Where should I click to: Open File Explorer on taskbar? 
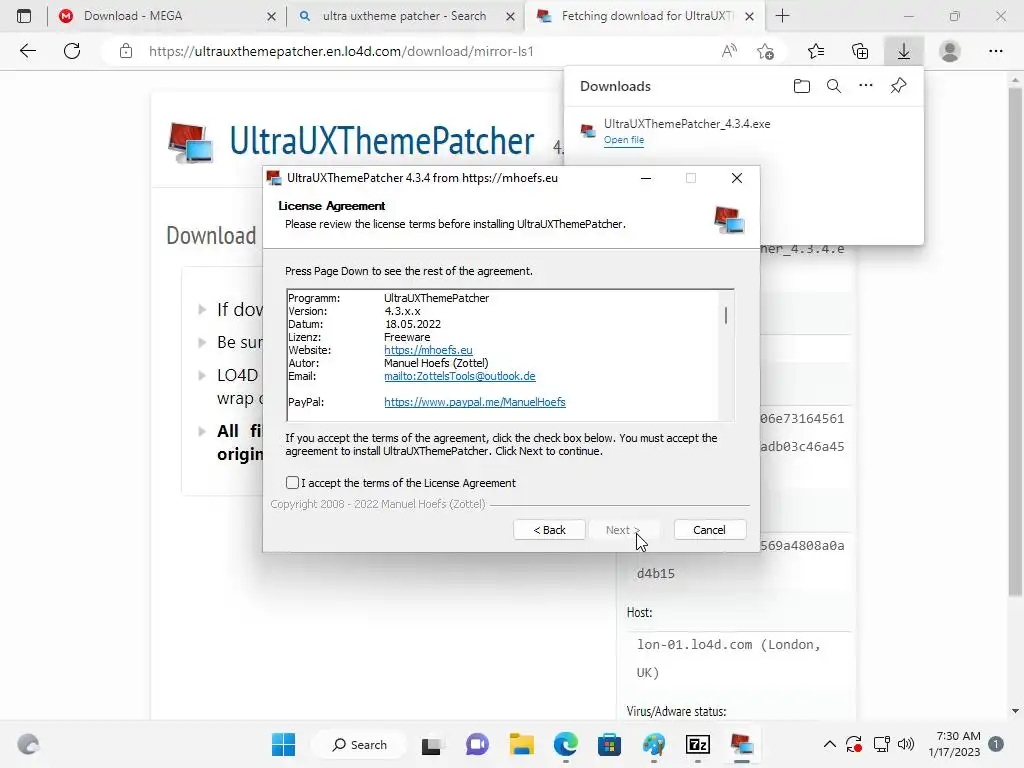tap(521, 744)
